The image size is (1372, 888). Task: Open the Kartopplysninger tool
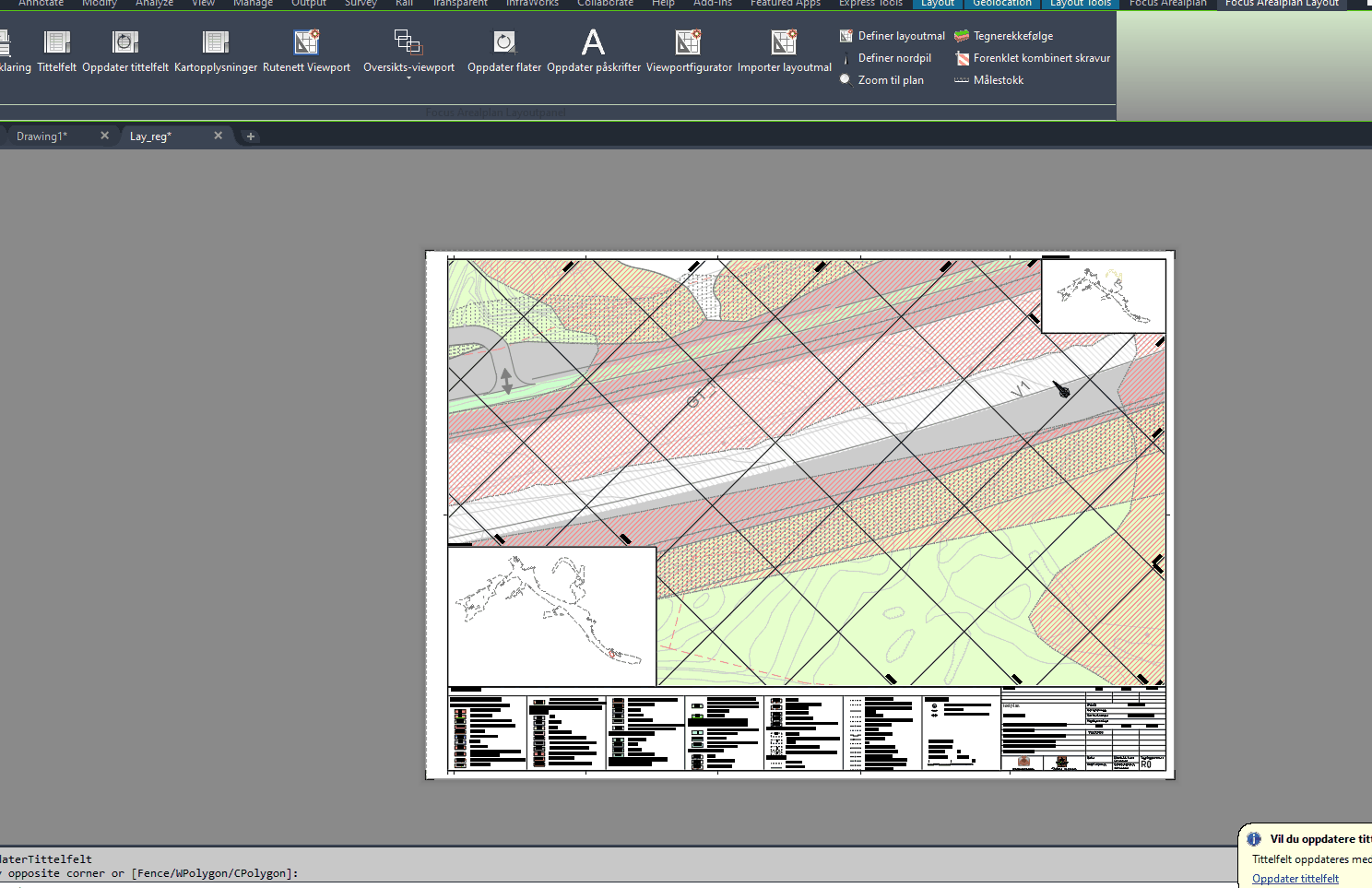216,42
